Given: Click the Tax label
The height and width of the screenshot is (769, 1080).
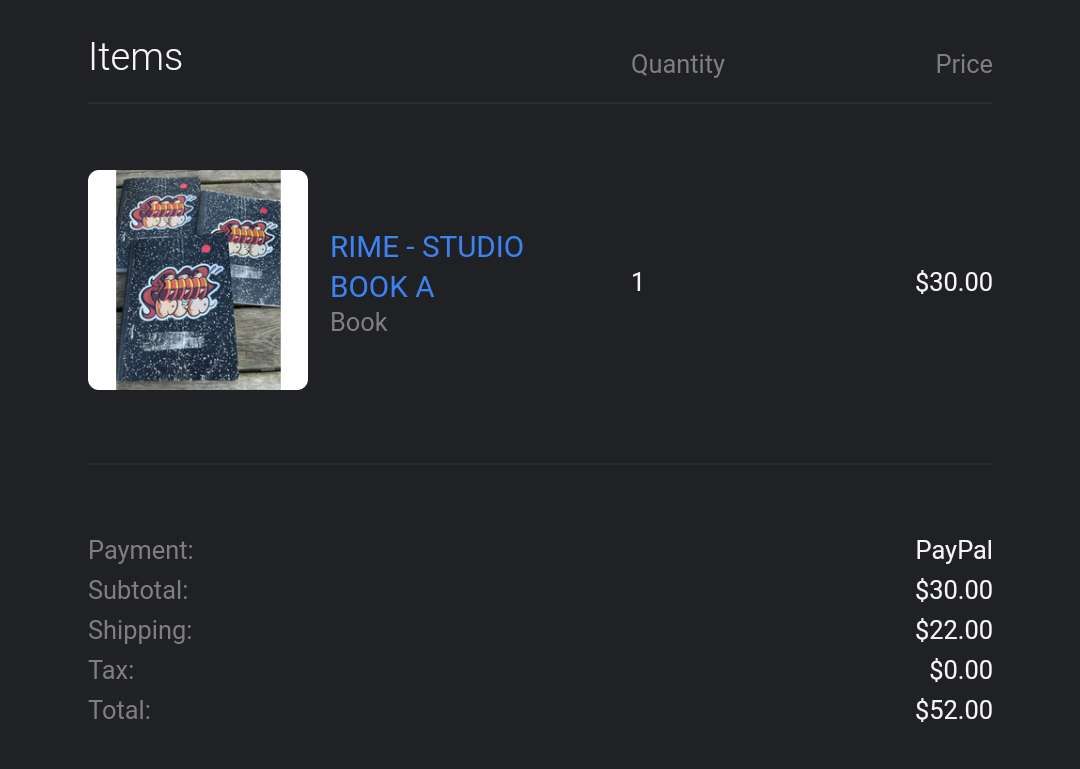Looking at the screenshot, I should coord(110,670).
